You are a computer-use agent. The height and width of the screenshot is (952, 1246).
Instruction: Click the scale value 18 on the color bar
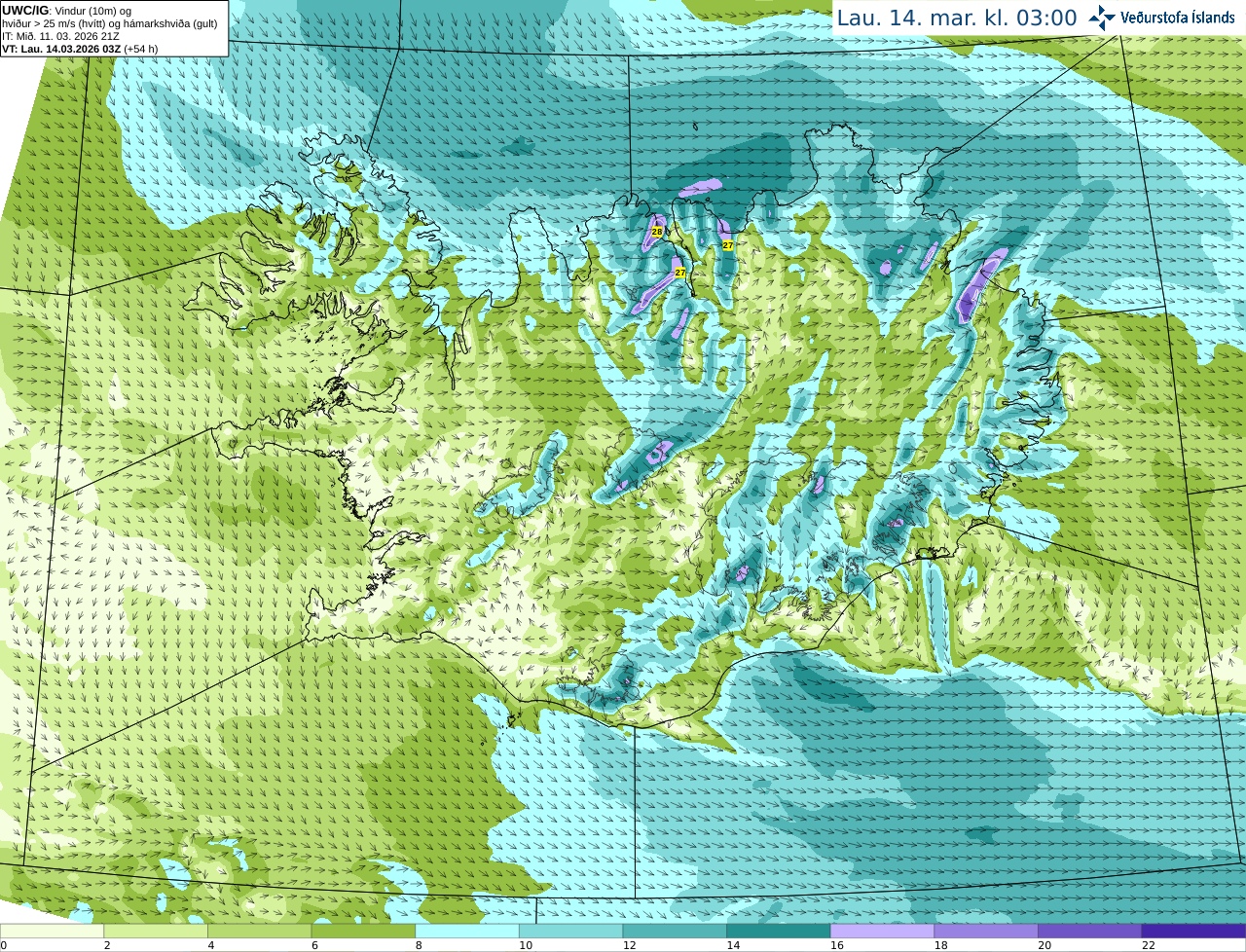click(941, 945)
